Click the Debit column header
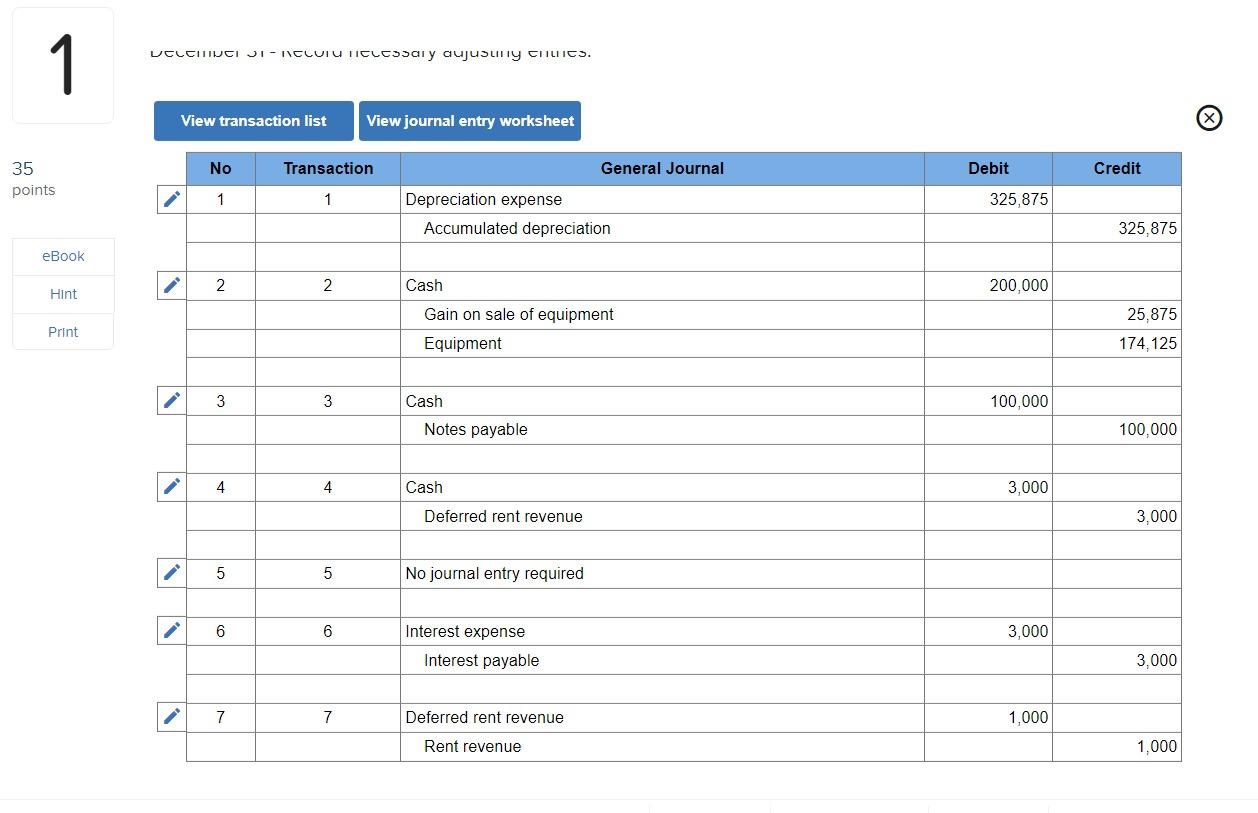This screenshot has width=1258, height=813. click(988, 169)
